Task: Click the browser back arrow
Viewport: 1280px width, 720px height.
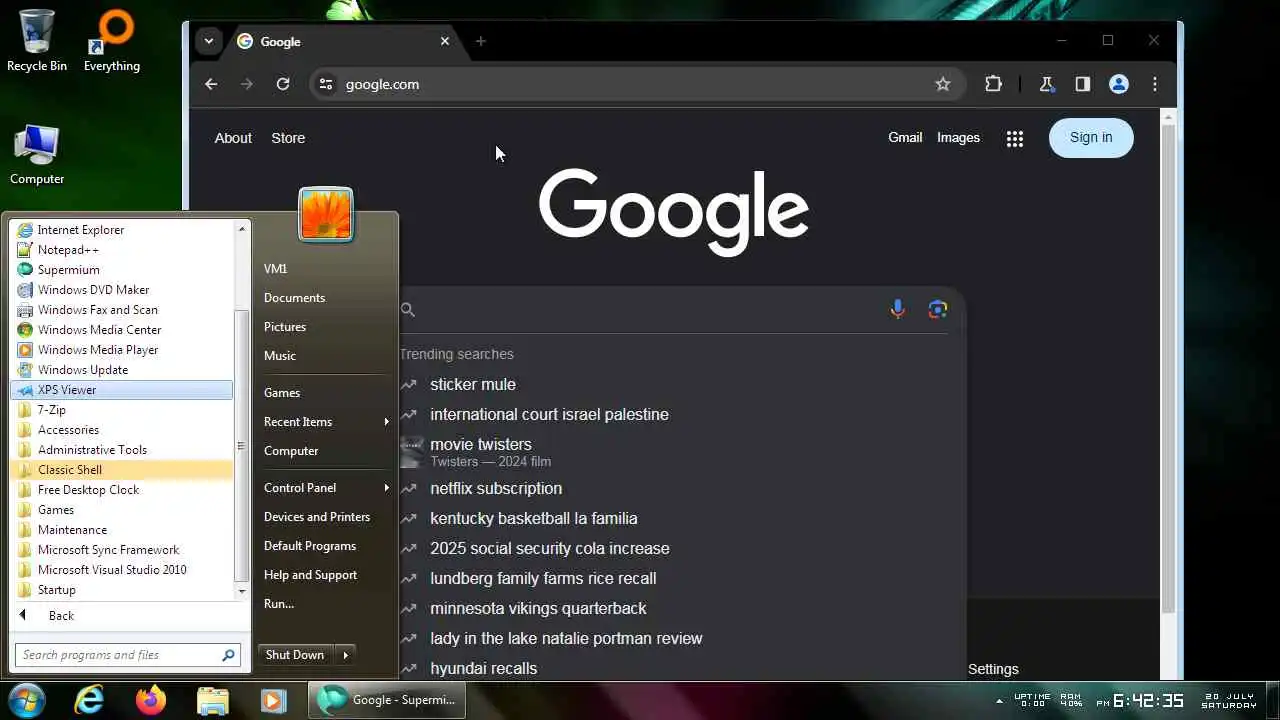Action: click(x=211, y=84)
